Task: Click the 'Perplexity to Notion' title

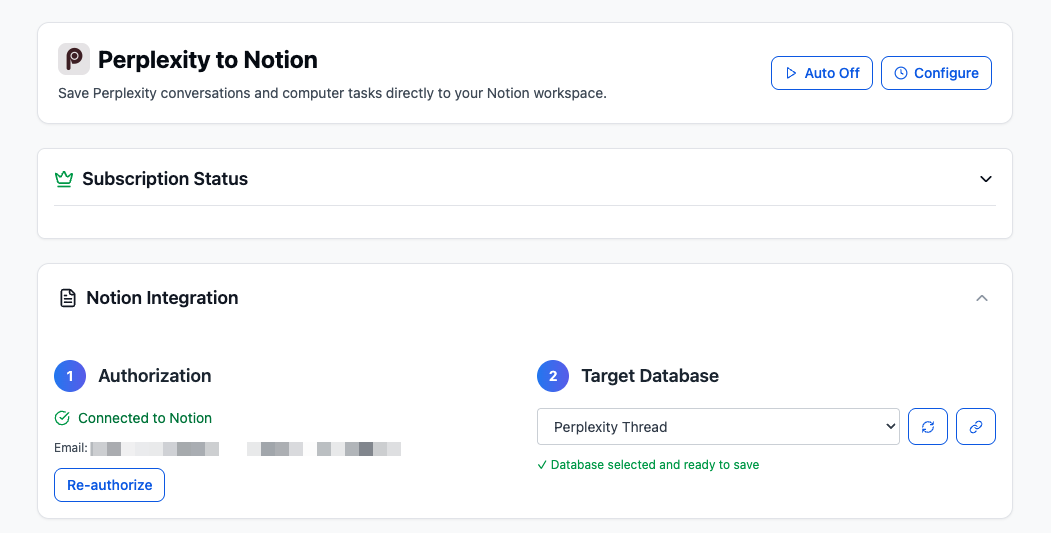Action: pyautogui.click(x=208, y=60)
